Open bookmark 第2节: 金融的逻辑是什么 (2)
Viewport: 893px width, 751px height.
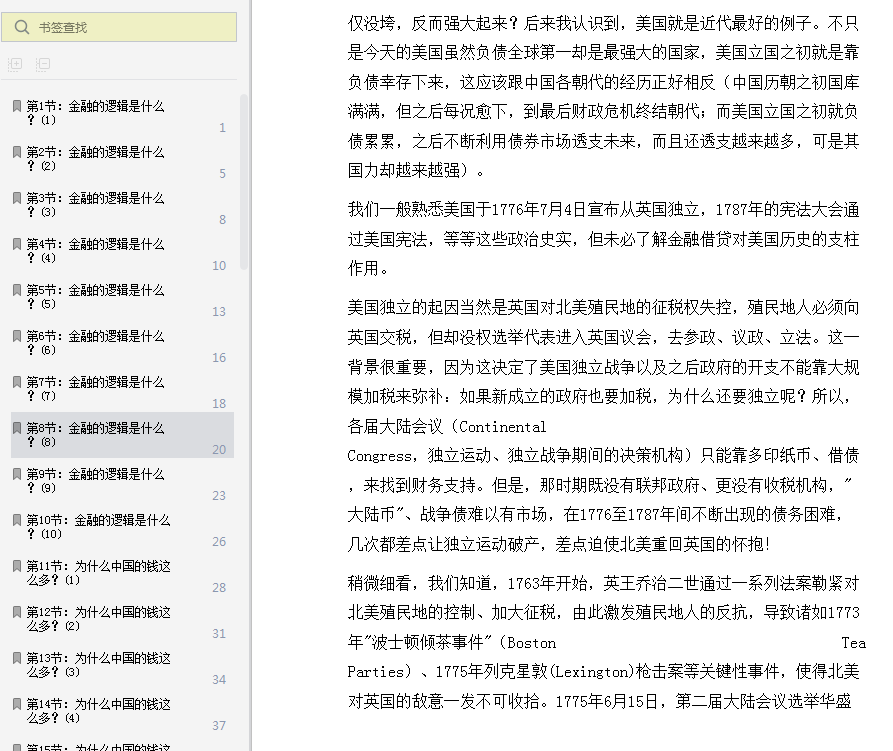[122, 159]
